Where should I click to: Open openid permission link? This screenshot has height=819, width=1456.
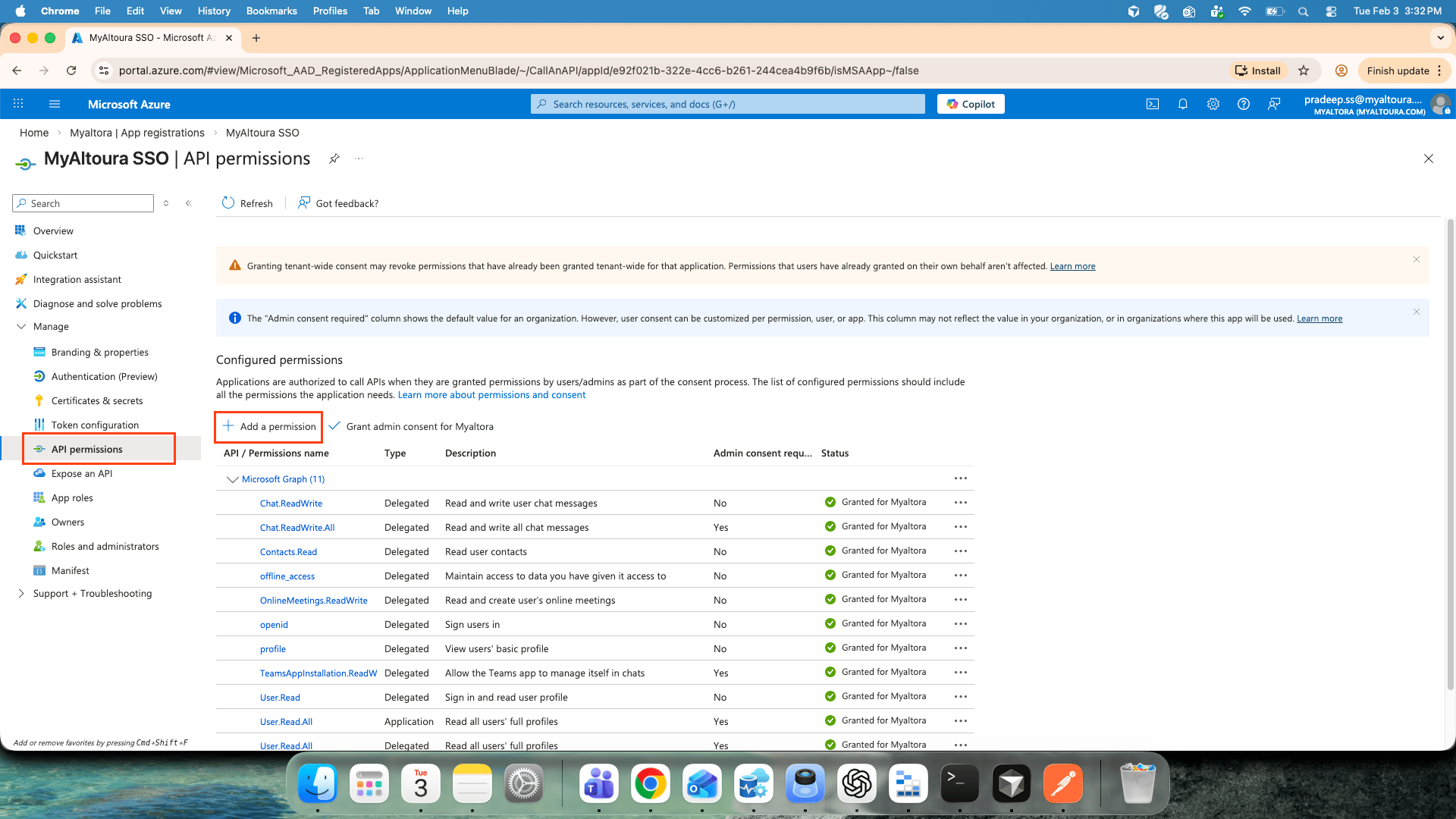274,625
